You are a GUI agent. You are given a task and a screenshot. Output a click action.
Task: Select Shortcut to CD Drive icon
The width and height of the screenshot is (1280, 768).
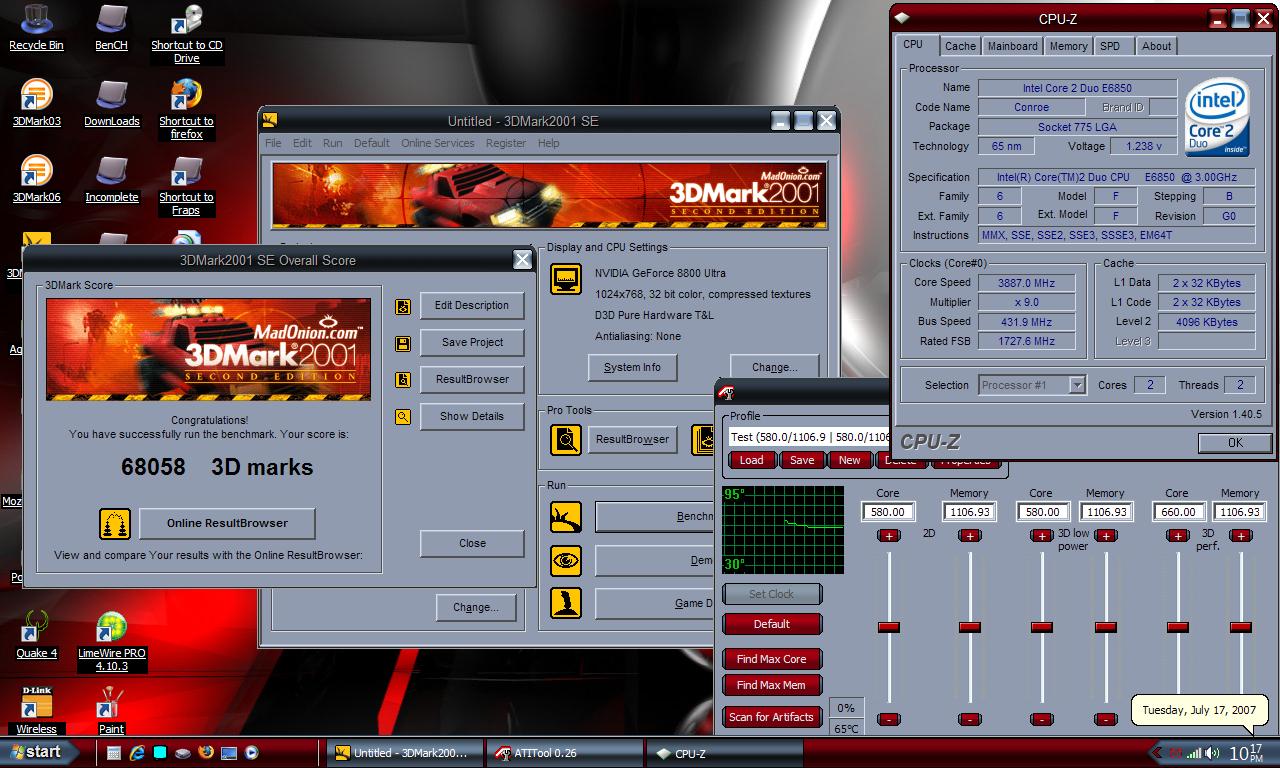pyautogui.click(x=187, y=33)
